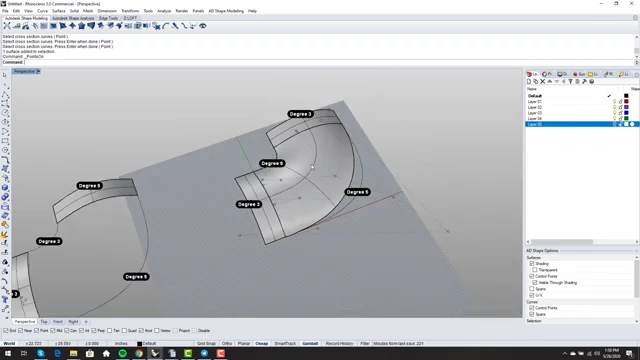The width and height of the screenshot is (640, 360).
Task: Toggle visibility lightbulb of Layer 01
Action: pyautogui.click(x=614, y=101)
